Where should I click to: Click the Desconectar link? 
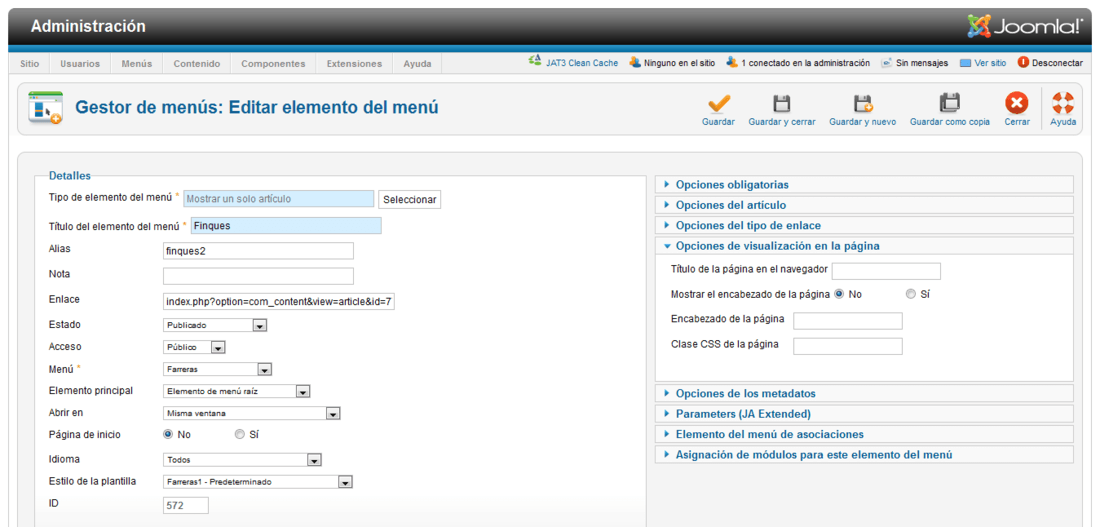[1058, 63]
